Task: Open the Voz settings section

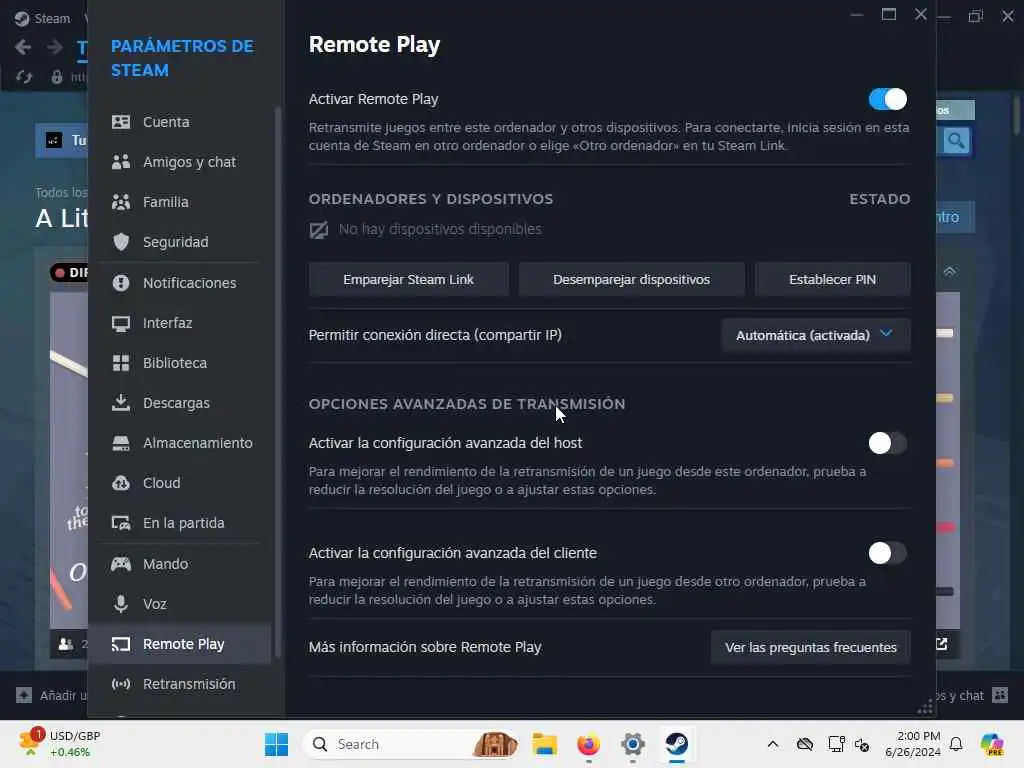Action: click(180, 603)
